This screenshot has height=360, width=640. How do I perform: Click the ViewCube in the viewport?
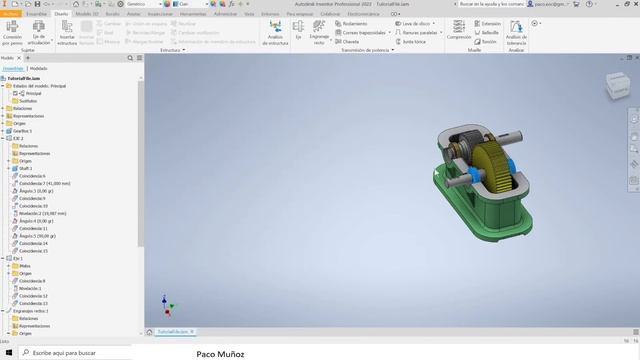[x=618, y=85]
